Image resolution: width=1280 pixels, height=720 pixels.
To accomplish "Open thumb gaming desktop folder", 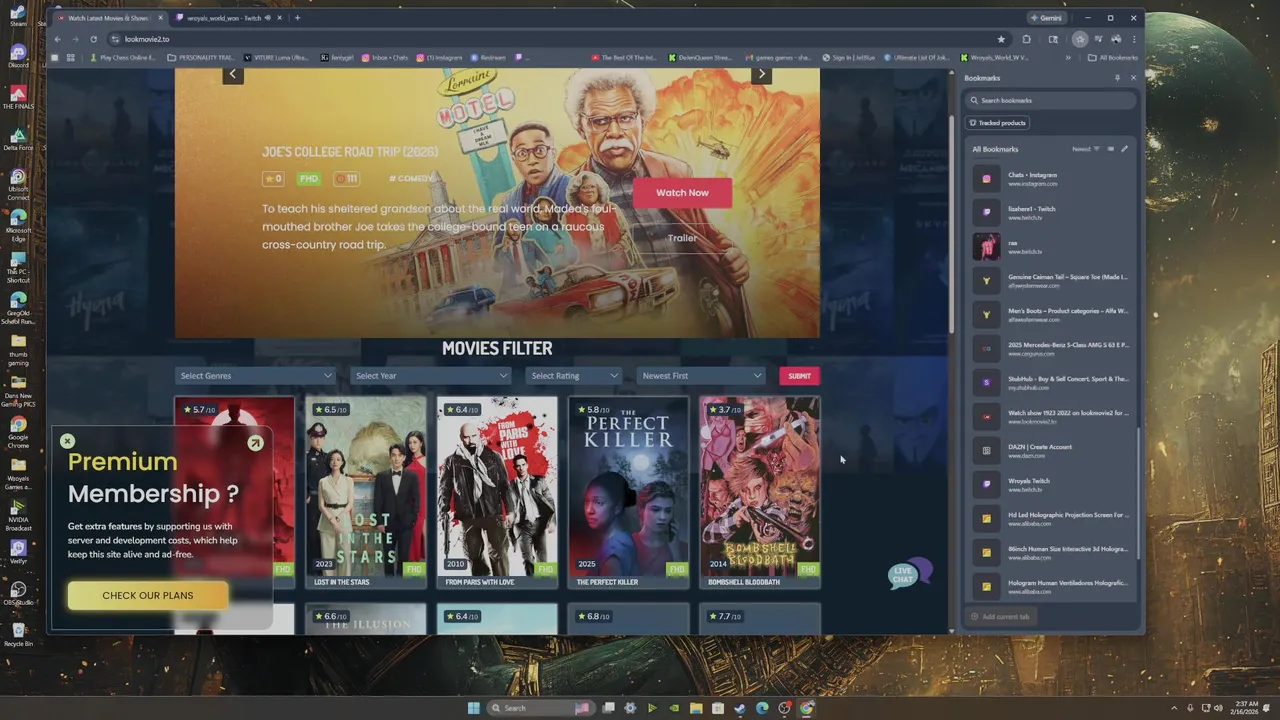I will click(x=18, y=347).
